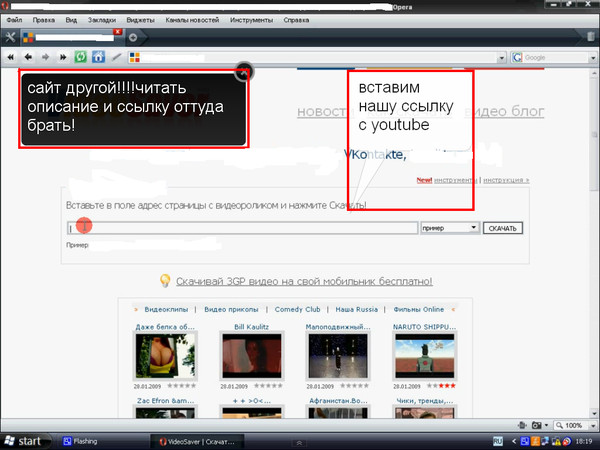Open the Фильмы Online category link
The image size is (600, 450).
(x=419, y=309)
